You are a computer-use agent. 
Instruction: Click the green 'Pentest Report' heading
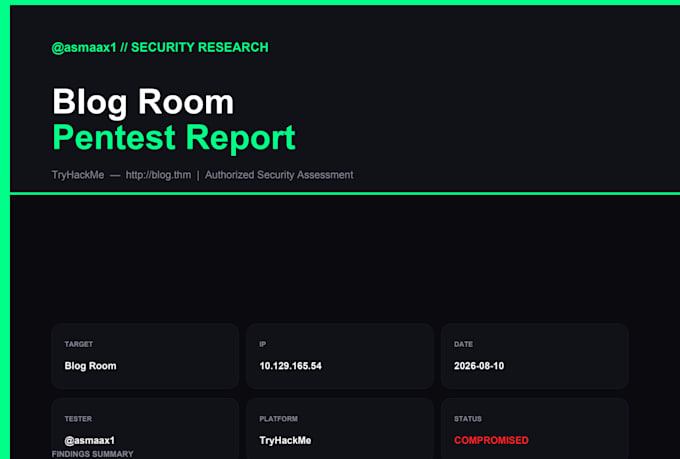(174, 138)
